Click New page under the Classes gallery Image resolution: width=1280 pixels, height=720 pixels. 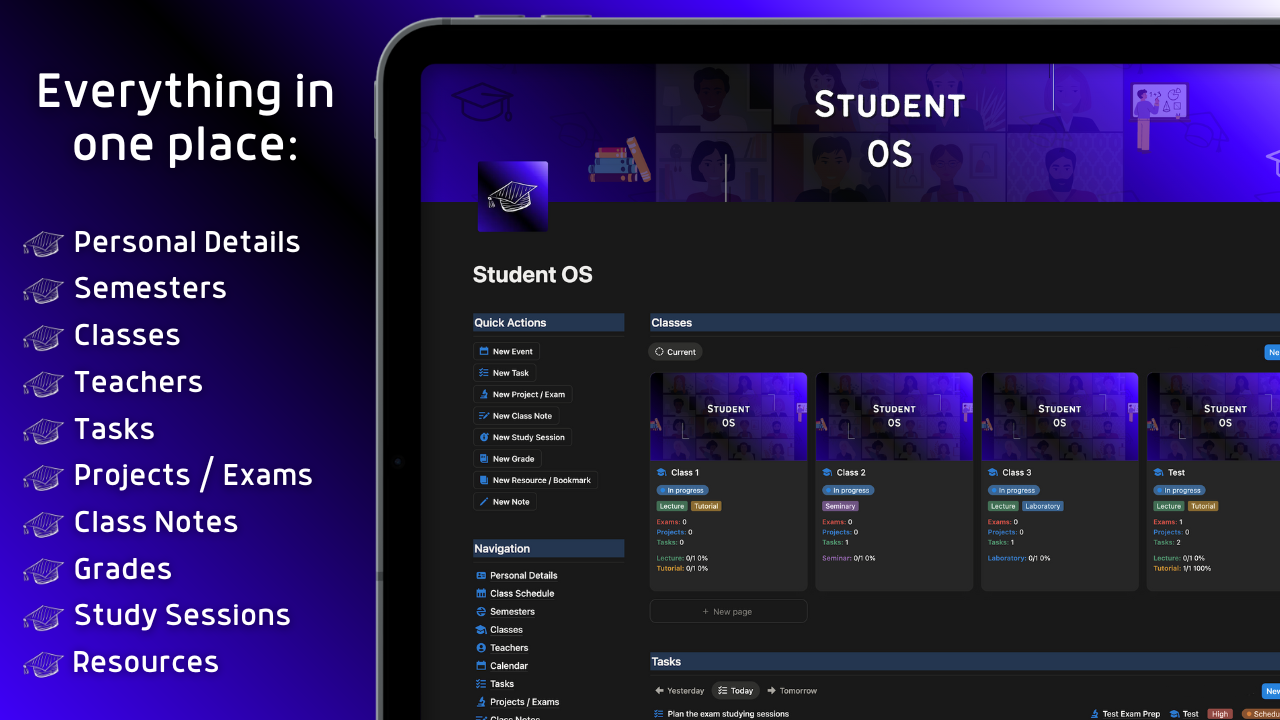[x=728, y=610]
